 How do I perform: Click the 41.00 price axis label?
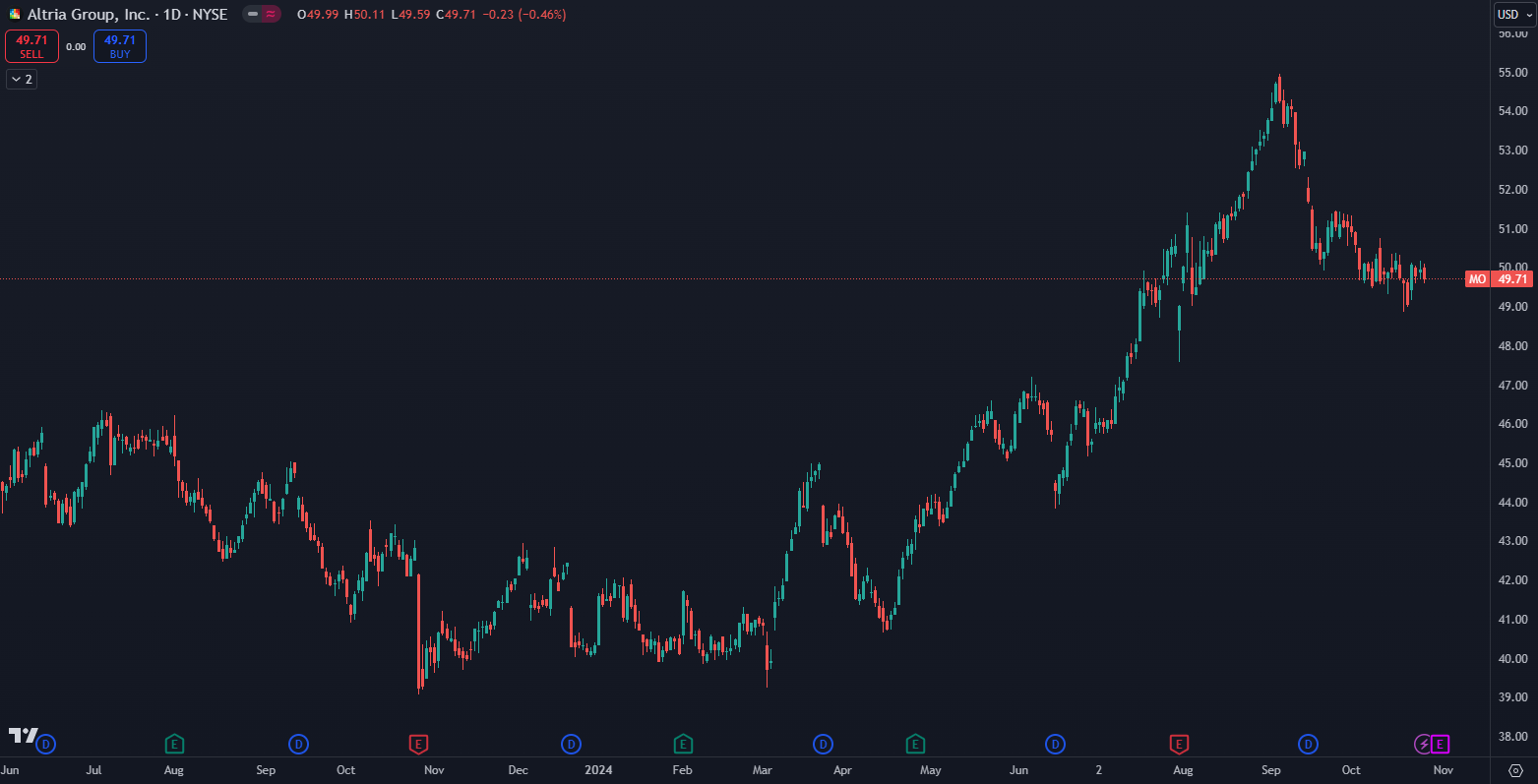(1512, 620)
